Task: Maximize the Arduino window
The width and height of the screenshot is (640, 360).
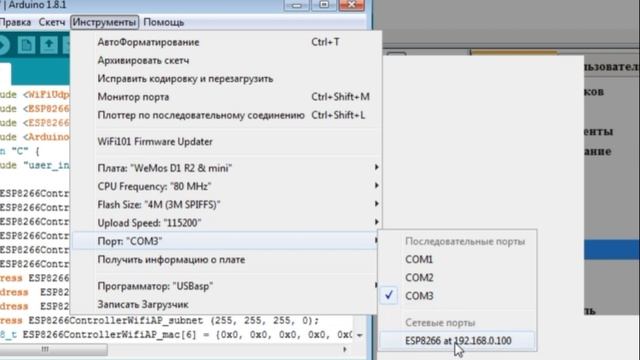Action: (x=324, y=5)
